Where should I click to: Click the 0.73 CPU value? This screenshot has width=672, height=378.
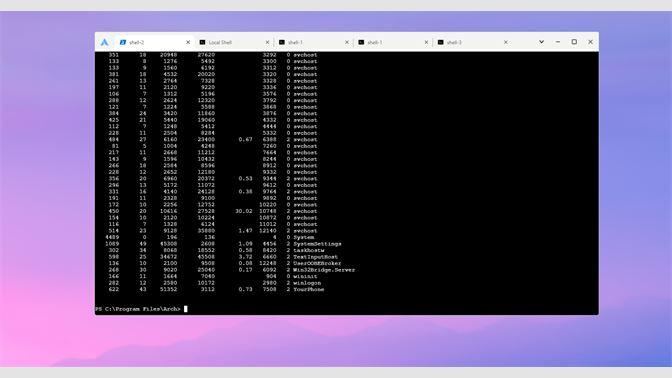(246, 289)
